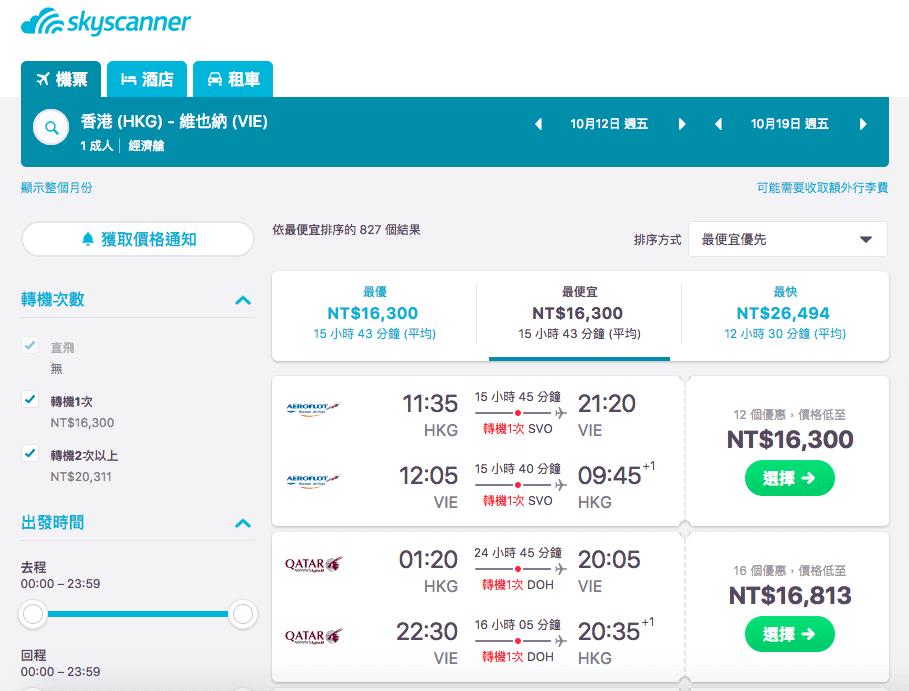Select the 最快 NT$26,494 tab
This screenshot has height=691, width=909.
tap(785, 313)
